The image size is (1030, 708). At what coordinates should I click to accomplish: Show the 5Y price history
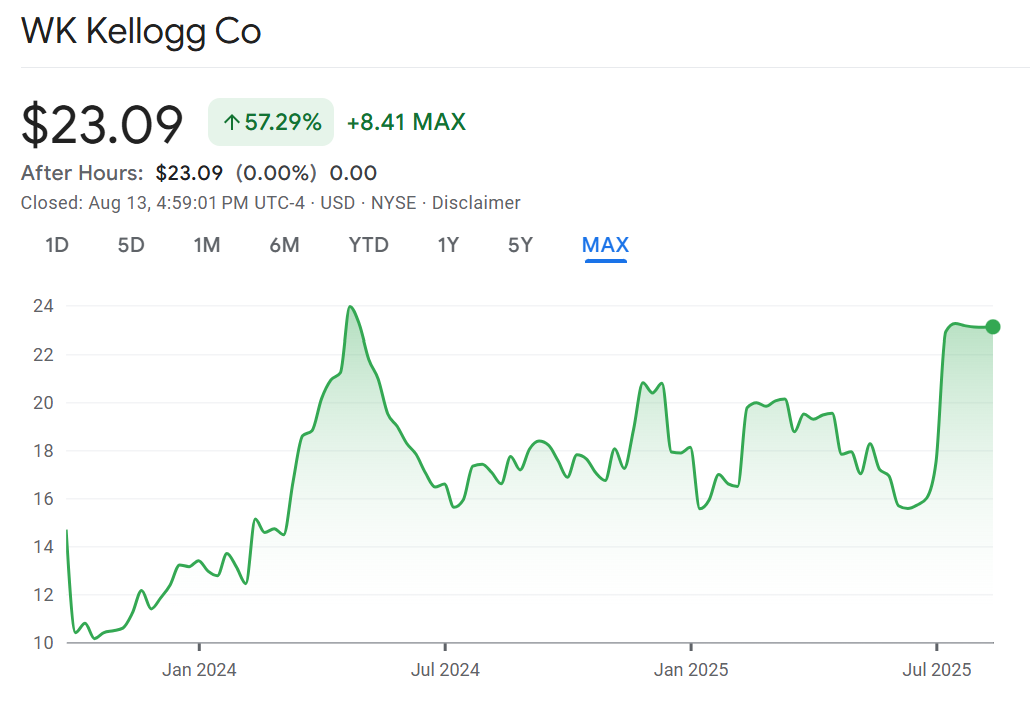point(520,245)
